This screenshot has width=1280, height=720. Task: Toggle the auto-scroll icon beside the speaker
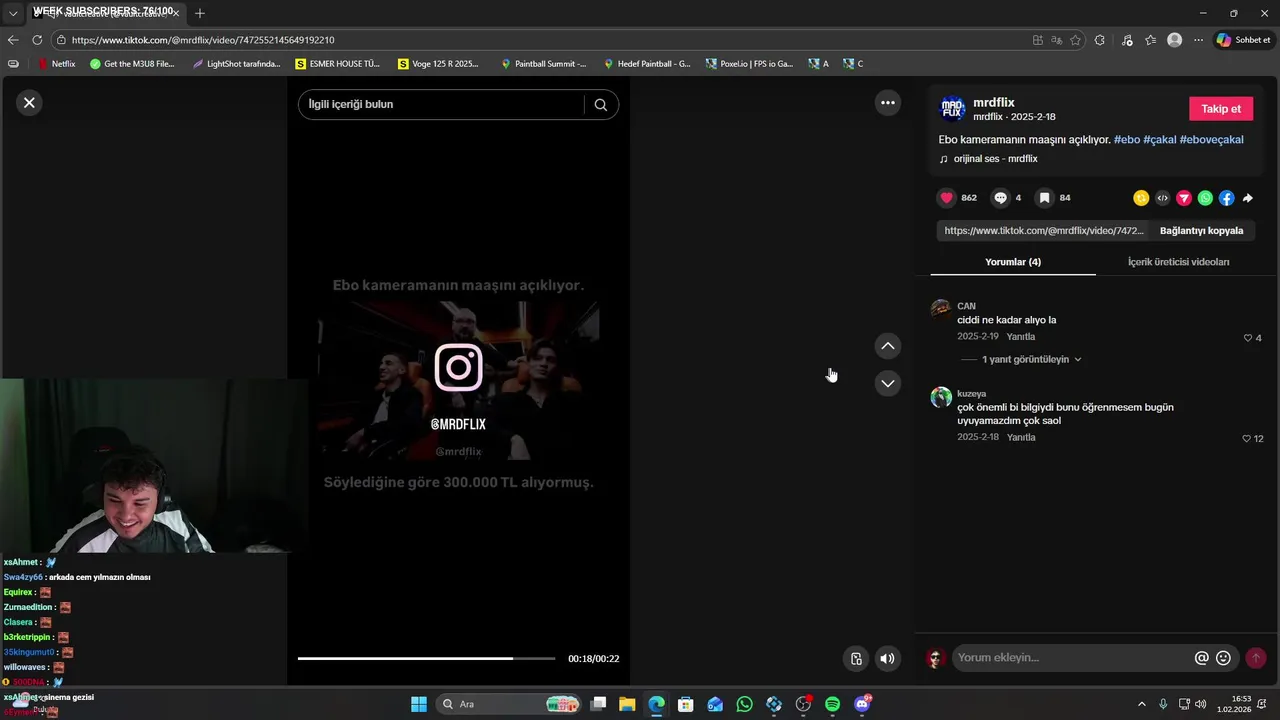(x=856, y=658)
